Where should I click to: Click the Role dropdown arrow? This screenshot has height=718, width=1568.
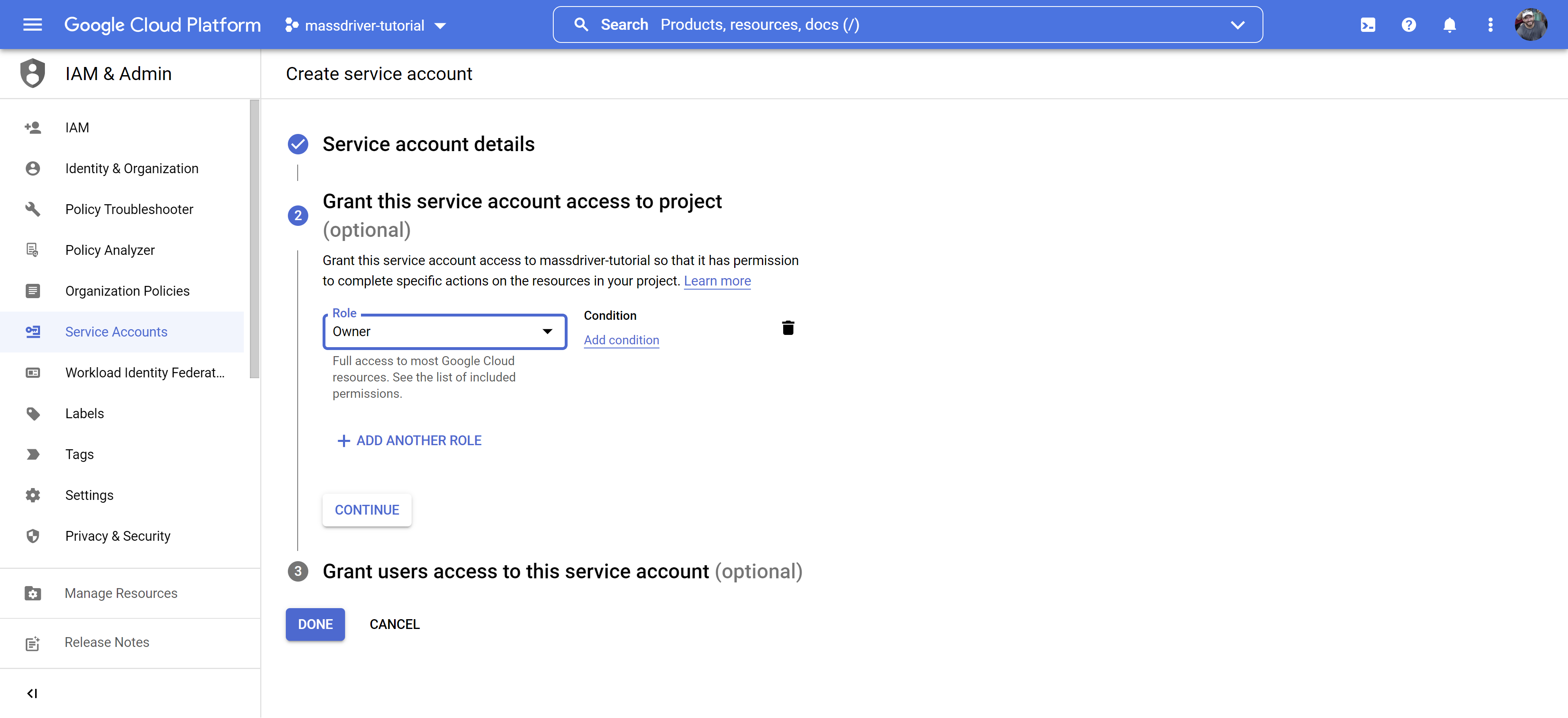click(547, 331)
